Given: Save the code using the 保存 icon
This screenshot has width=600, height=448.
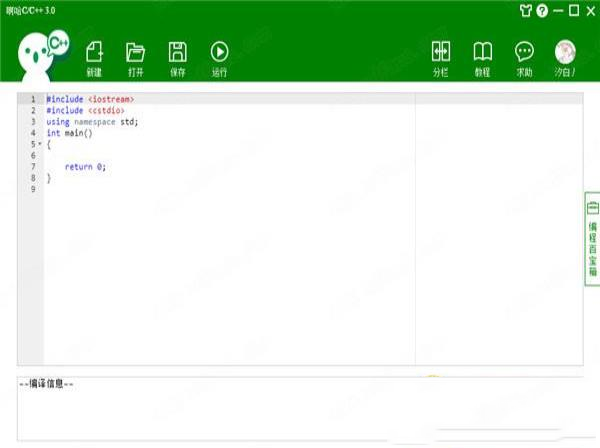Looking at the screenshot, I should coord(177,53).
